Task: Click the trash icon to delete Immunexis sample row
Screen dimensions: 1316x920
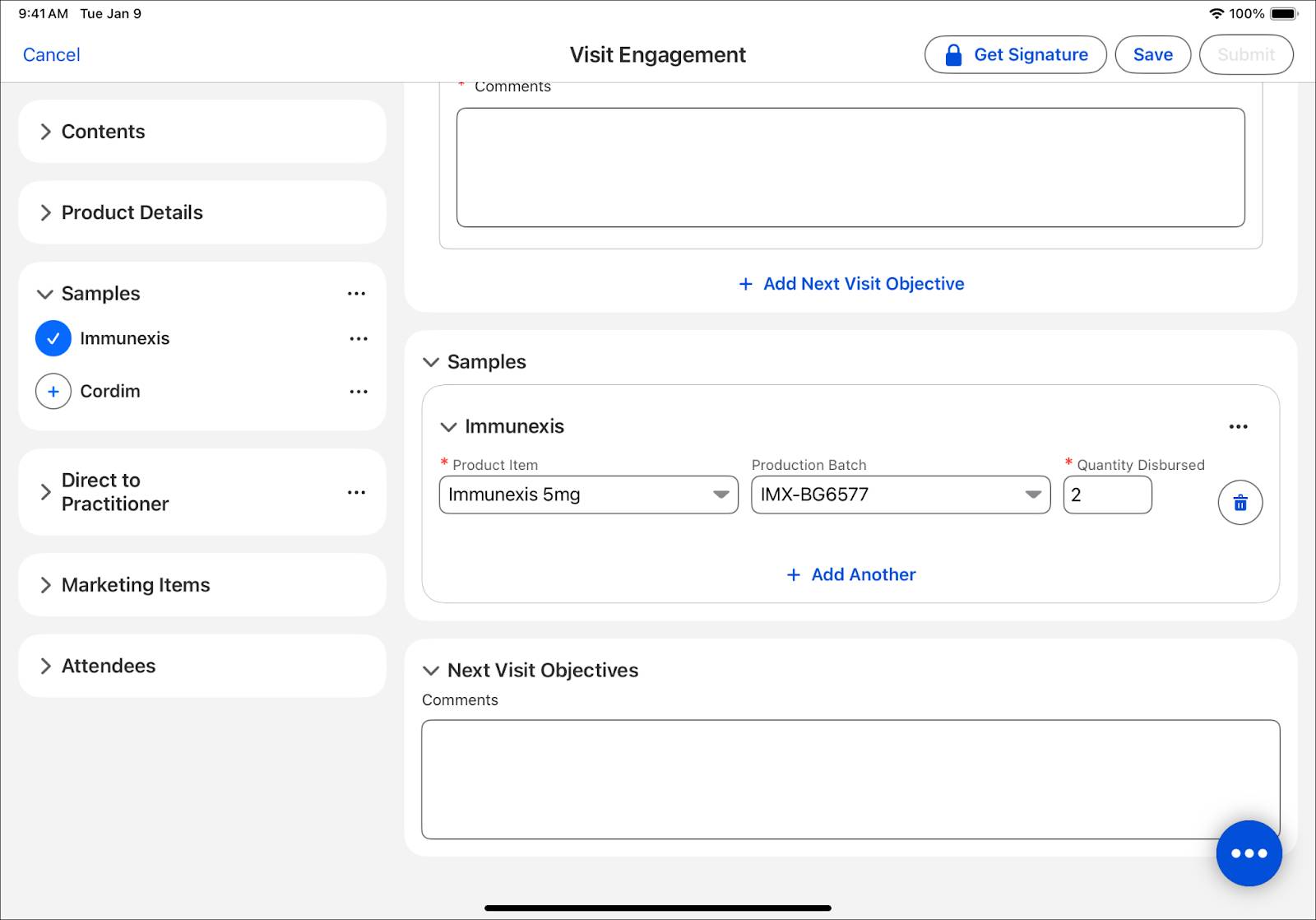Action: (x=1240, y=502)
